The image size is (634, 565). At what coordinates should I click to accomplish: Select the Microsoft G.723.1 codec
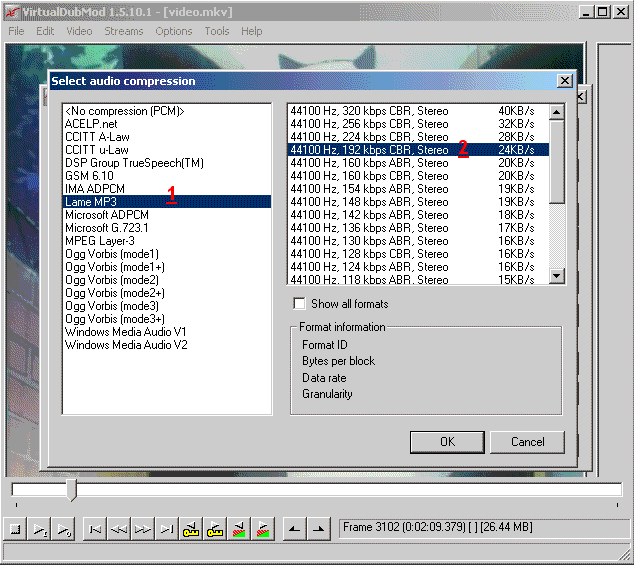pyautogui.click(x=167, y=227)
